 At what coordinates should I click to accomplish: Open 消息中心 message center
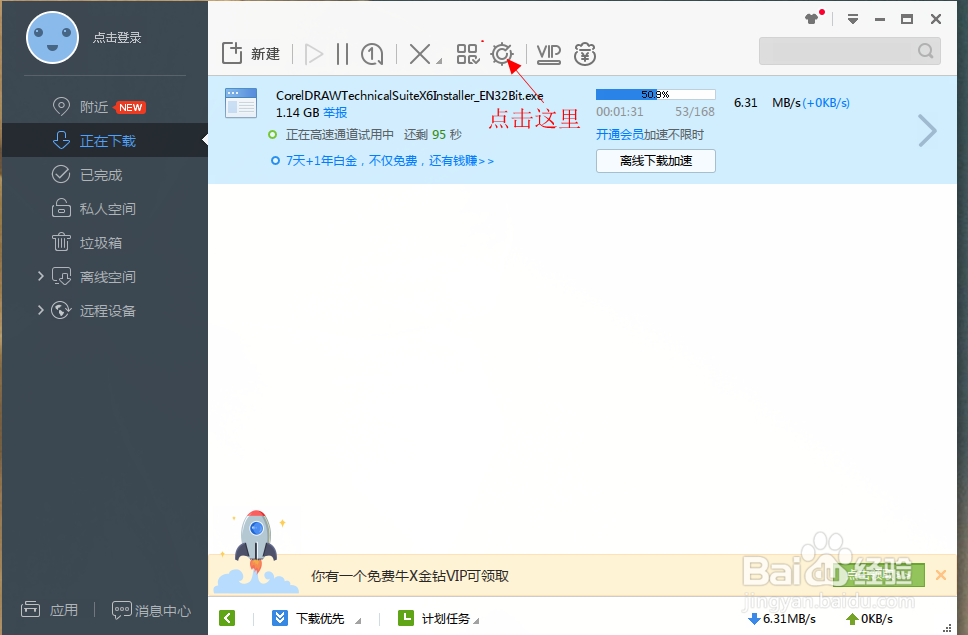(151, 610)
